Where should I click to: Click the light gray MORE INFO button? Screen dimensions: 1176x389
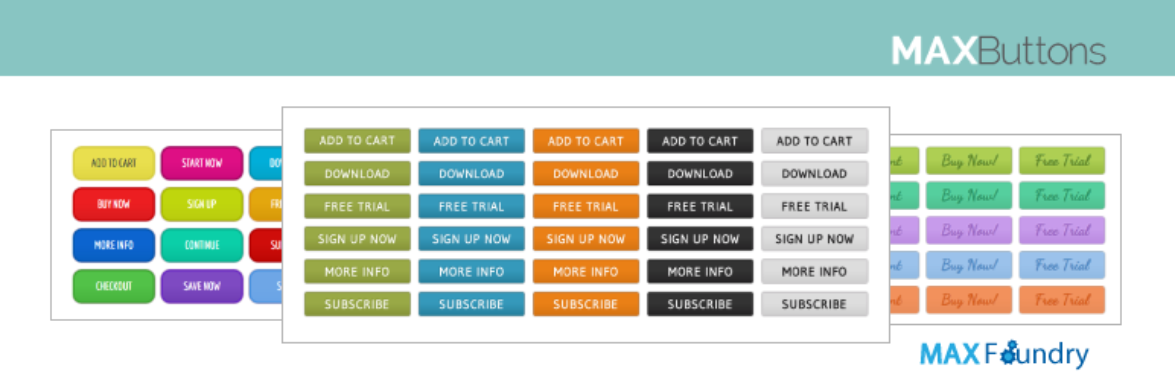814,271
